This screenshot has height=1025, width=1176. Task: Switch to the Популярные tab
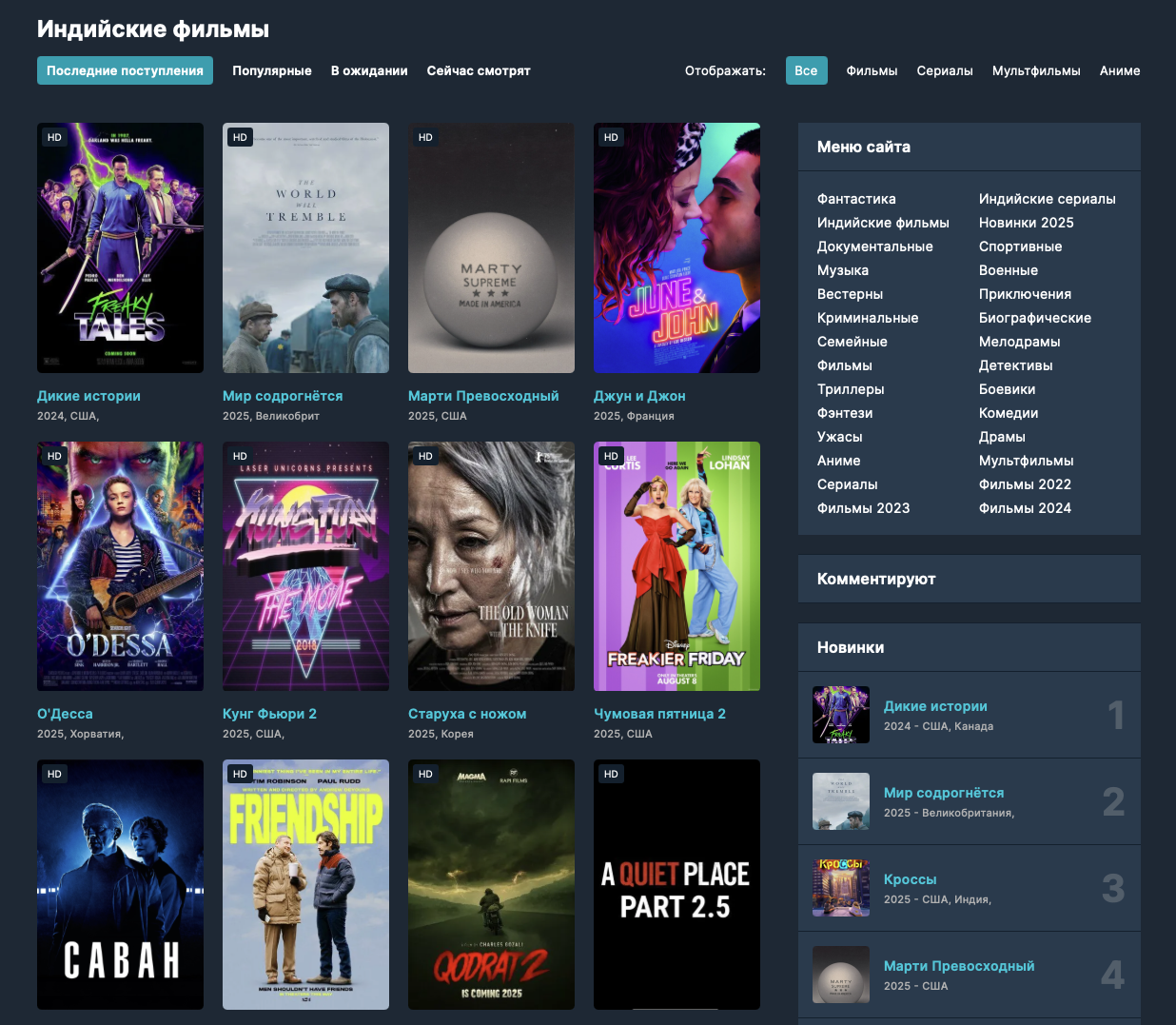pyautogui.click(x=272, y=70)
